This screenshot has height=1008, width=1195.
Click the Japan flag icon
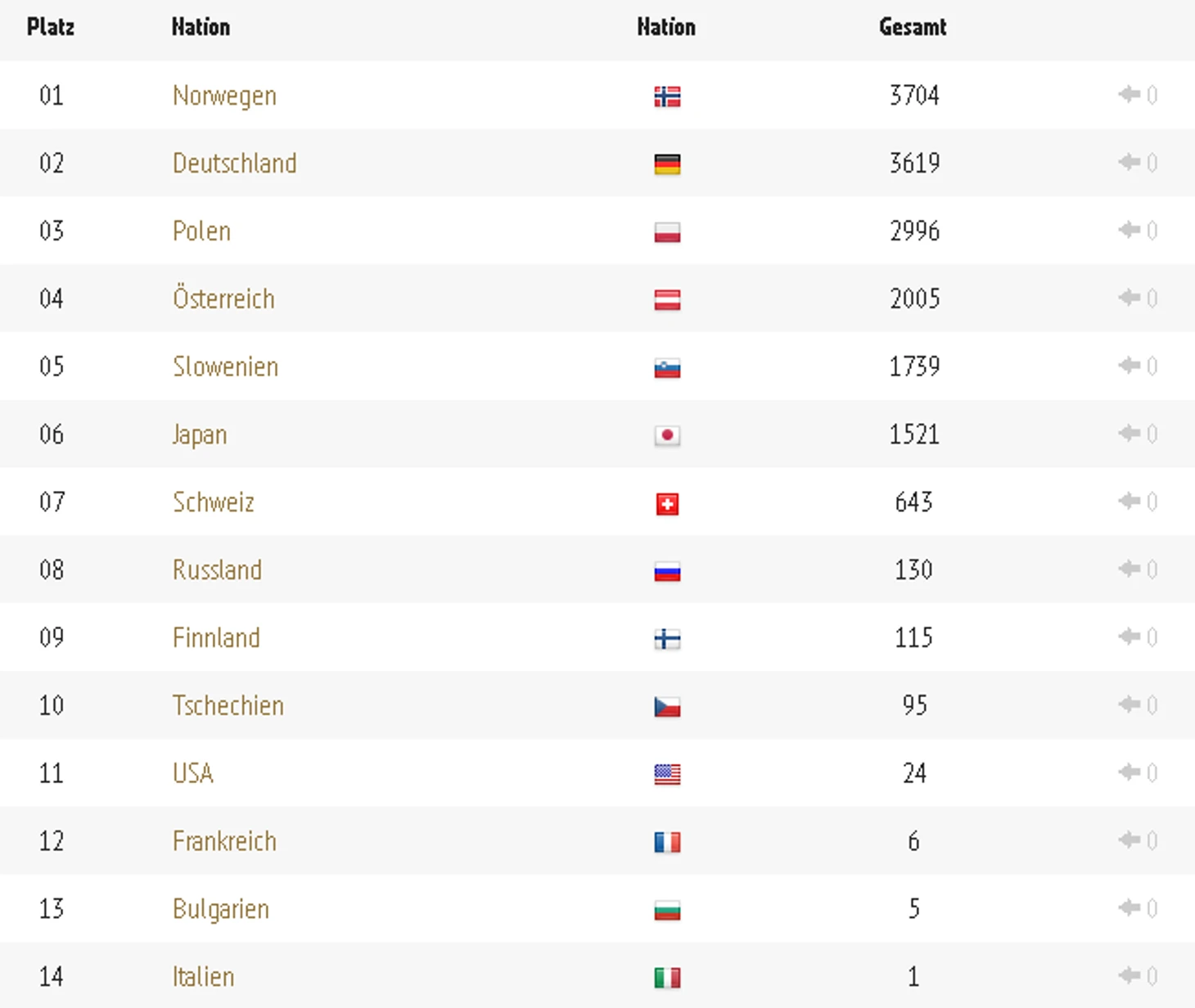tap(667, 435)
